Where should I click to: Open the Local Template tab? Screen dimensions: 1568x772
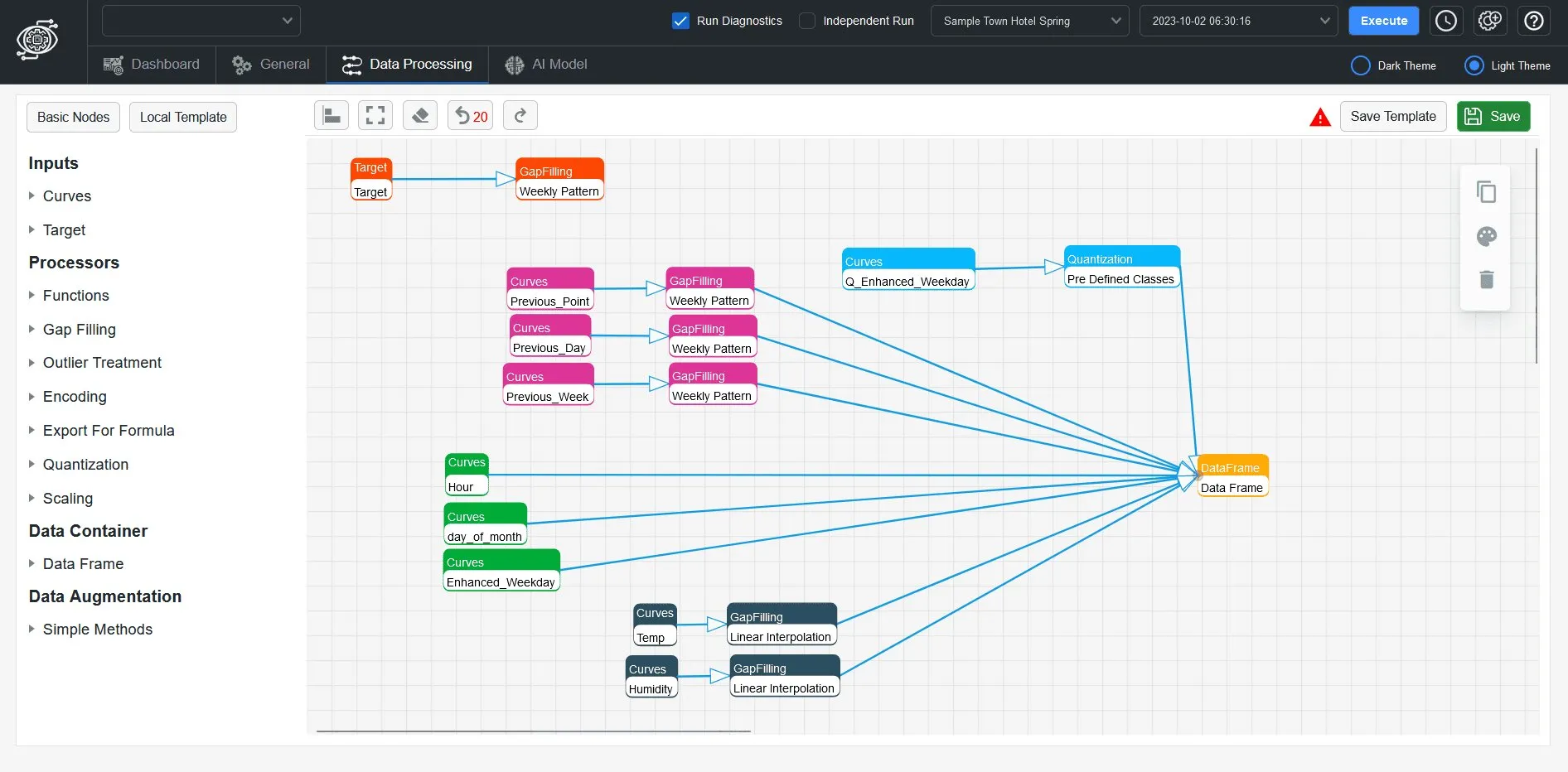pyautogui.click(x=183, y=117)
